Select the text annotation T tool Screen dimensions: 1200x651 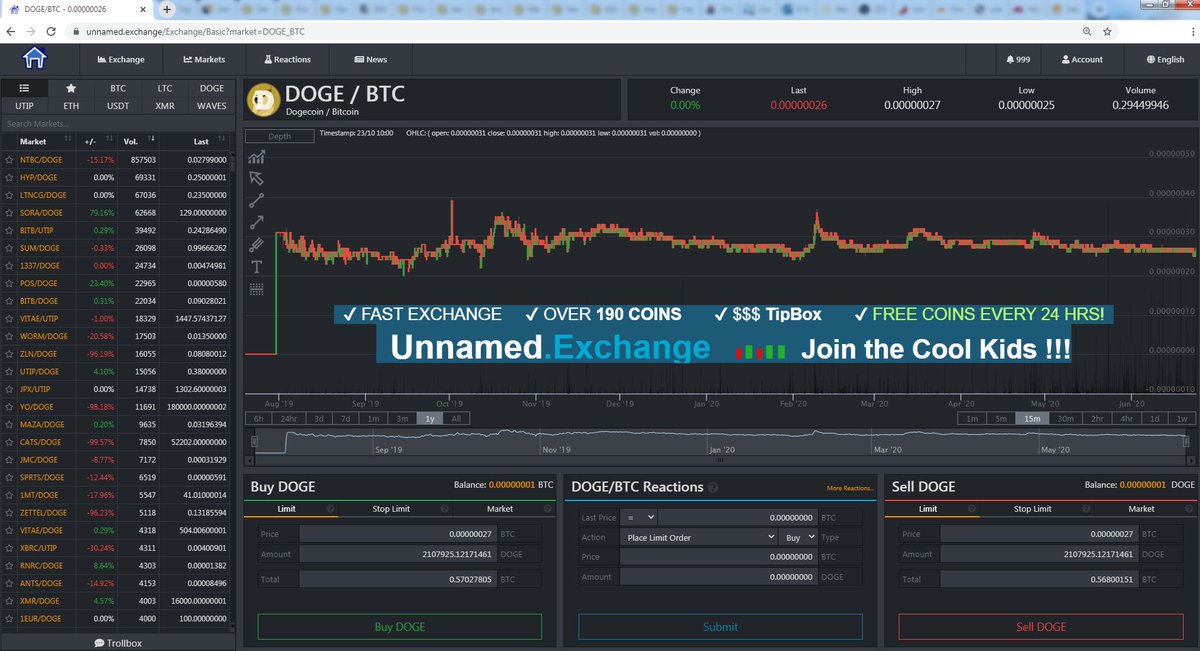coord(257,266)
